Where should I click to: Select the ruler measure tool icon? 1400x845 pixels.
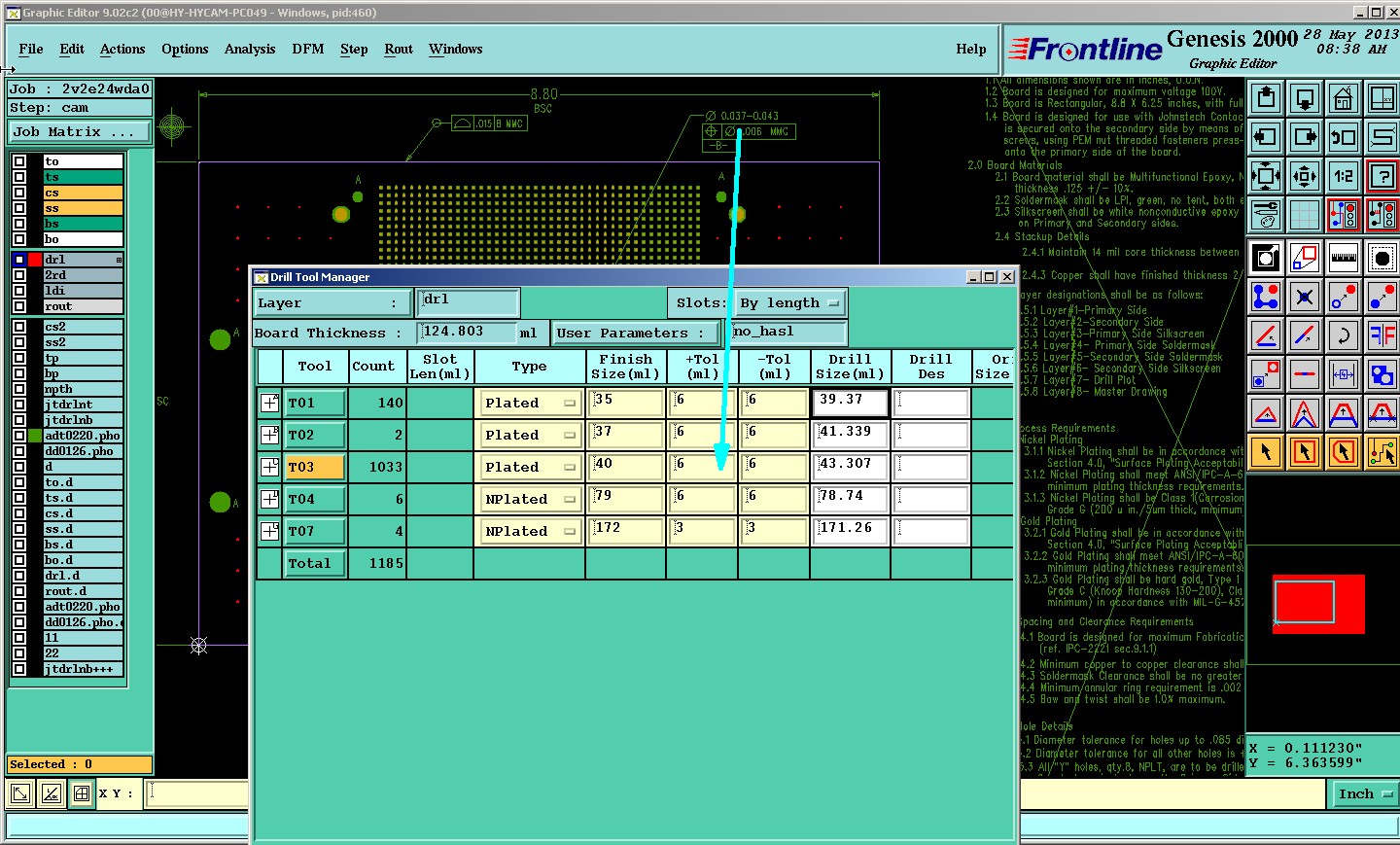(1344, 258)
